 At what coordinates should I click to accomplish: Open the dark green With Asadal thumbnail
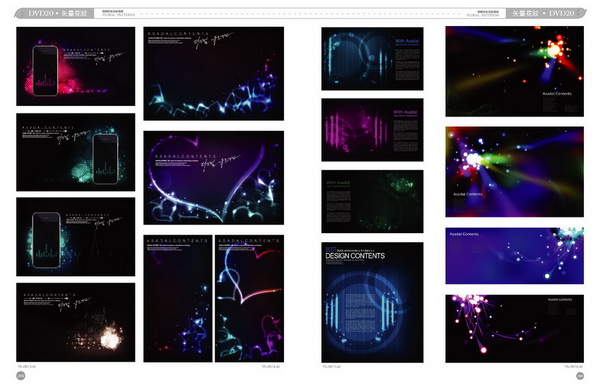click(372, 201)
